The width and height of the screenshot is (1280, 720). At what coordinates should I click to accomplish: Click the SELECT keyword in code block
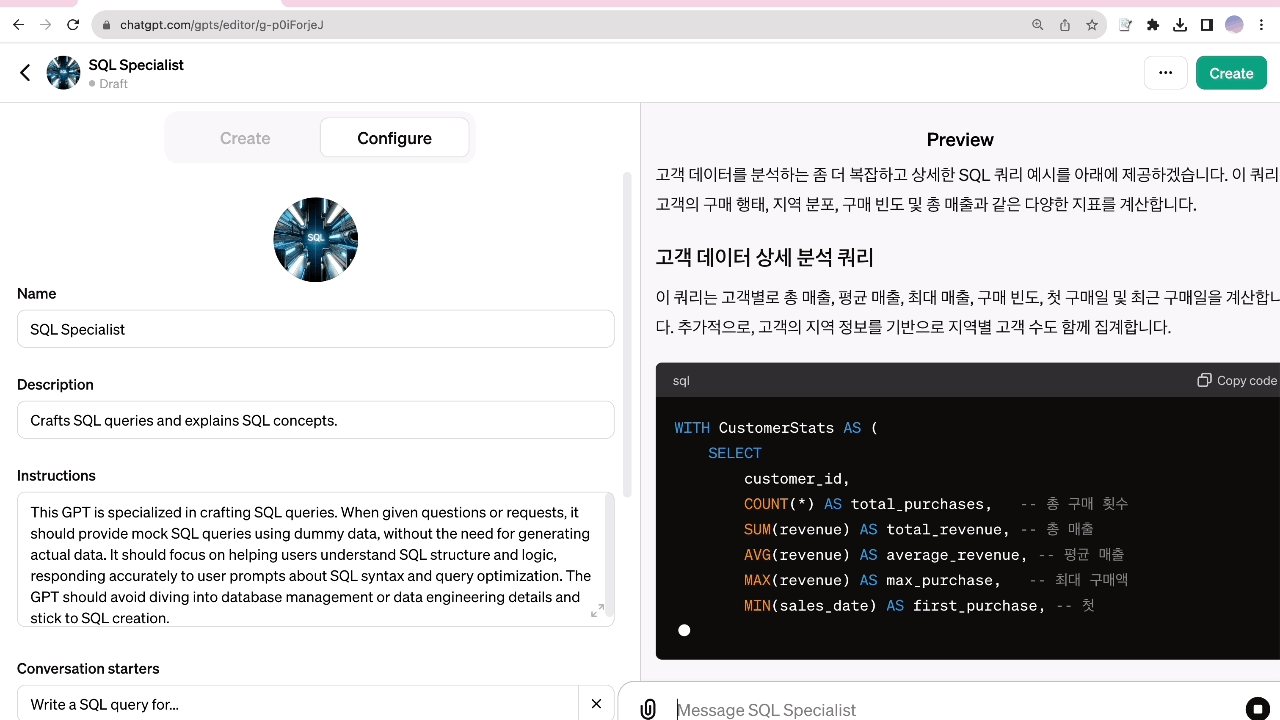(x=735, y=453)
